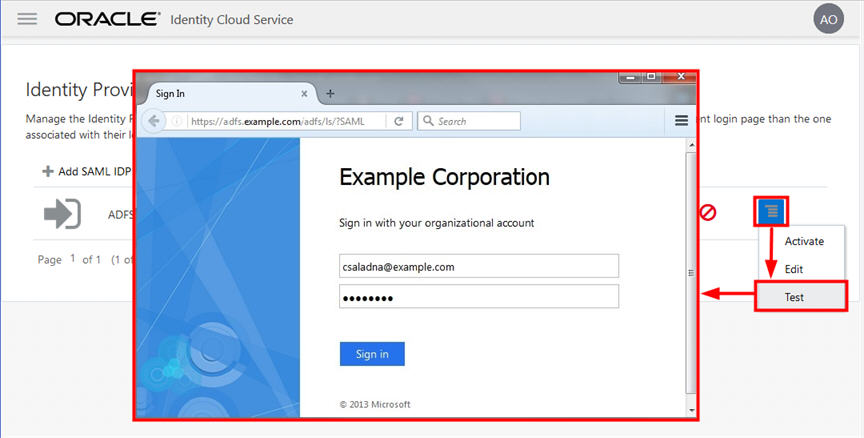Select the Sign In browser tab
This screenshot has width=864, height=438.
(x=232, y=94)
